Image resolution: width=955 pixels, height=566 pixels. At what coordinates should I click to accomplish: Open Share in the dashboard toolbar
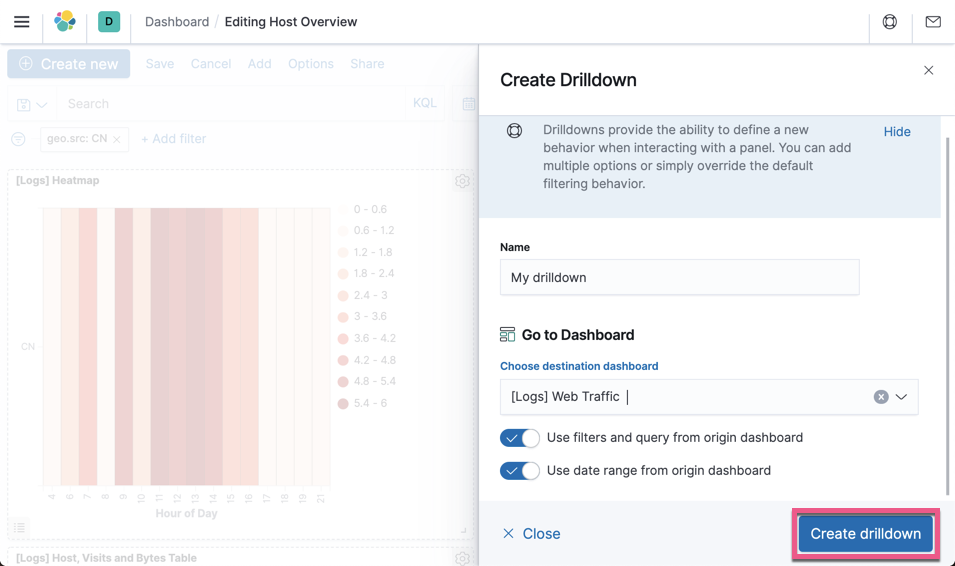(x=367, y=64)
